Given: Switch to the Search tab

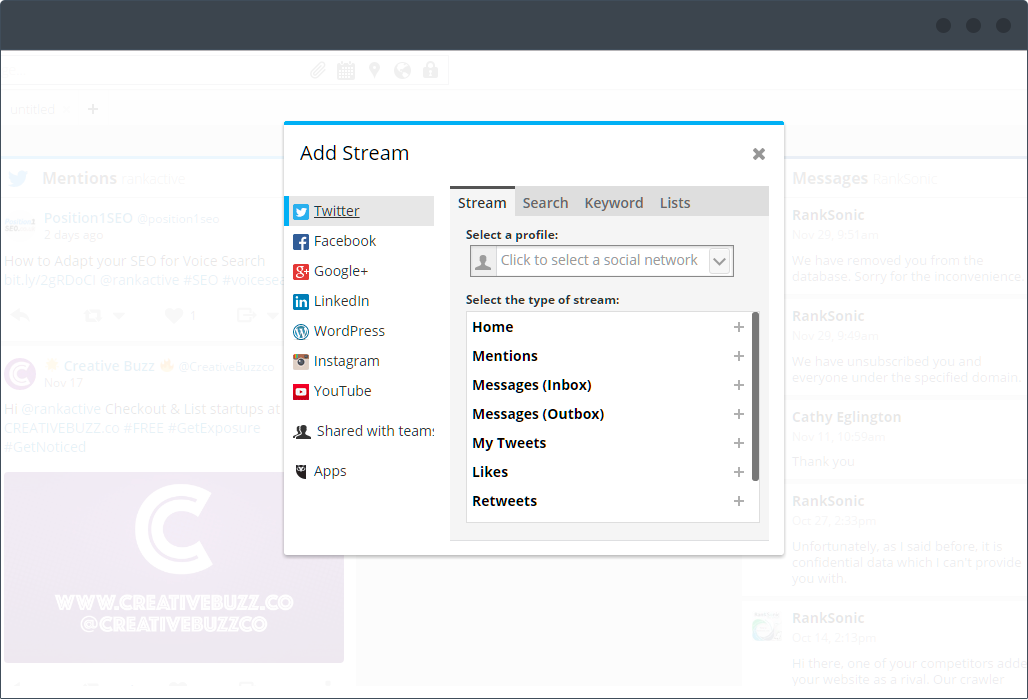Looking at the screenshot, I should (x=545, y=203).
